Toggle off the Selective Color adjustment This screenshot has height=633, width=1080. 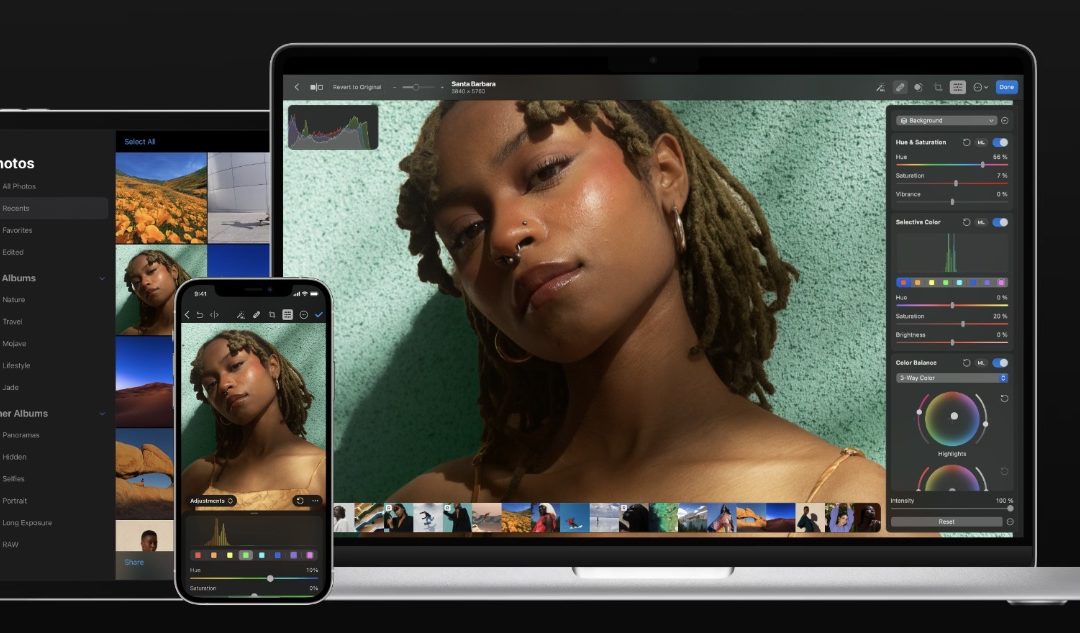(x=999, y=222)
